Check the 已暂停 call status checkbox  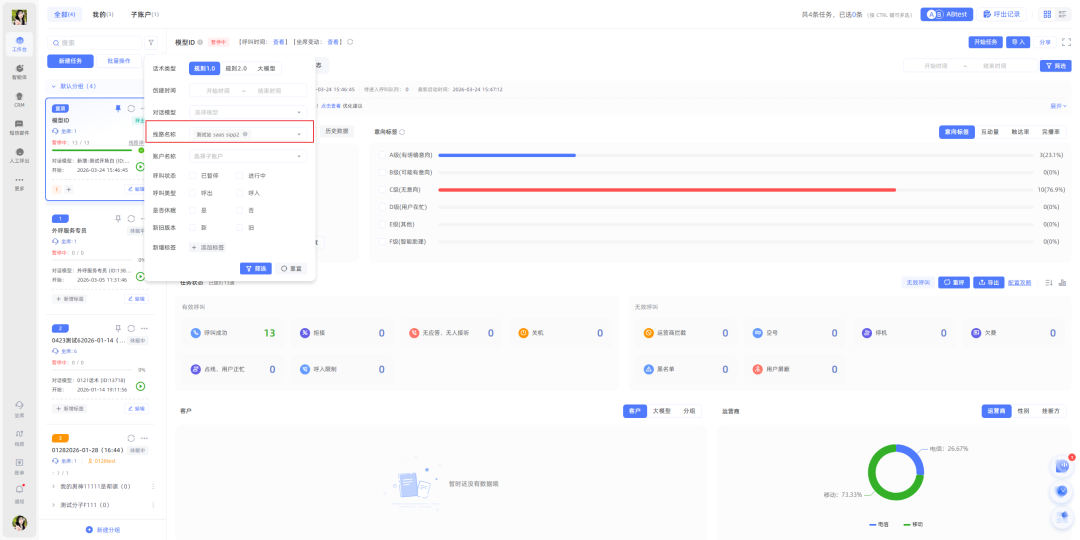192,175
